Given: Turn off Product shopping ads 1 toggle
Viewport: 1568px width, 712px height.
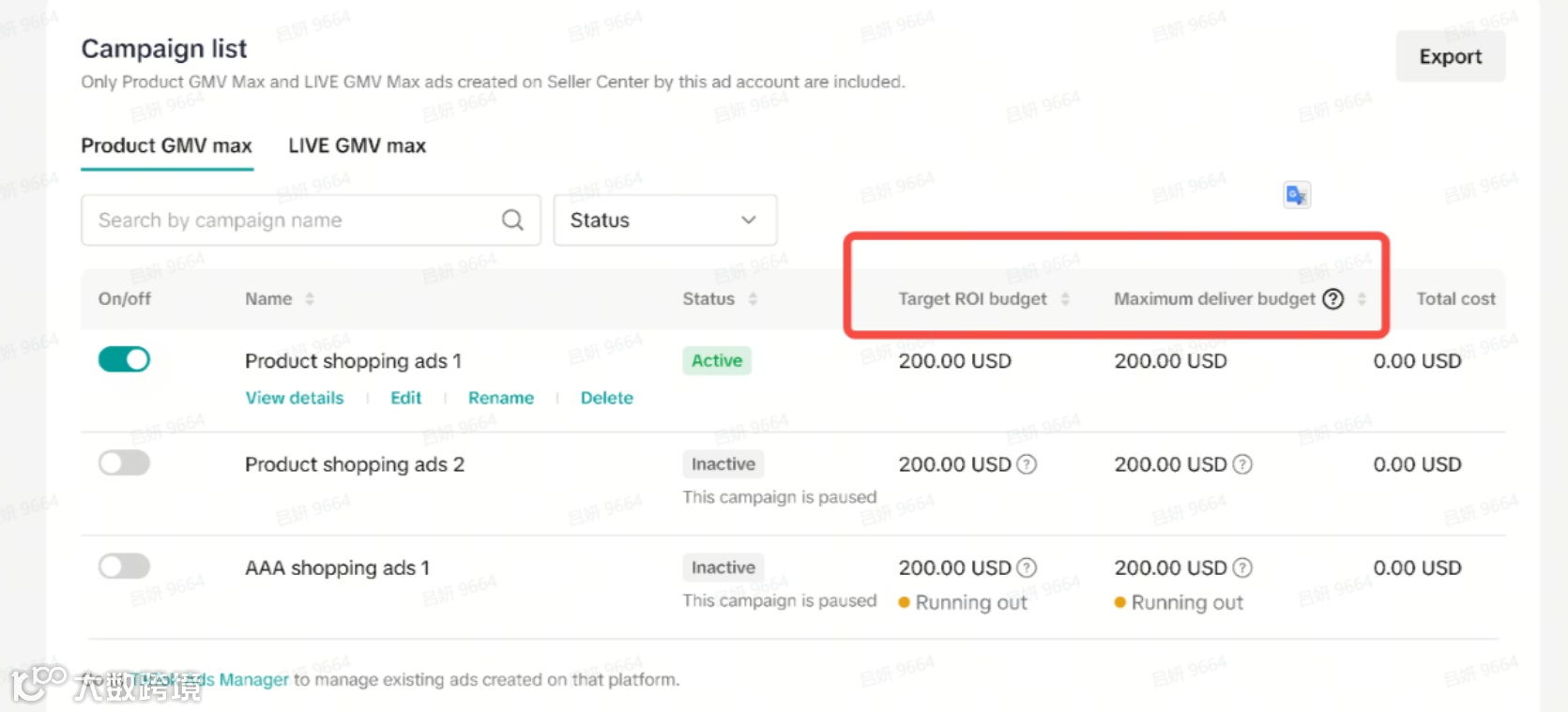Looking at the screenshot, I should click(124, 359).
